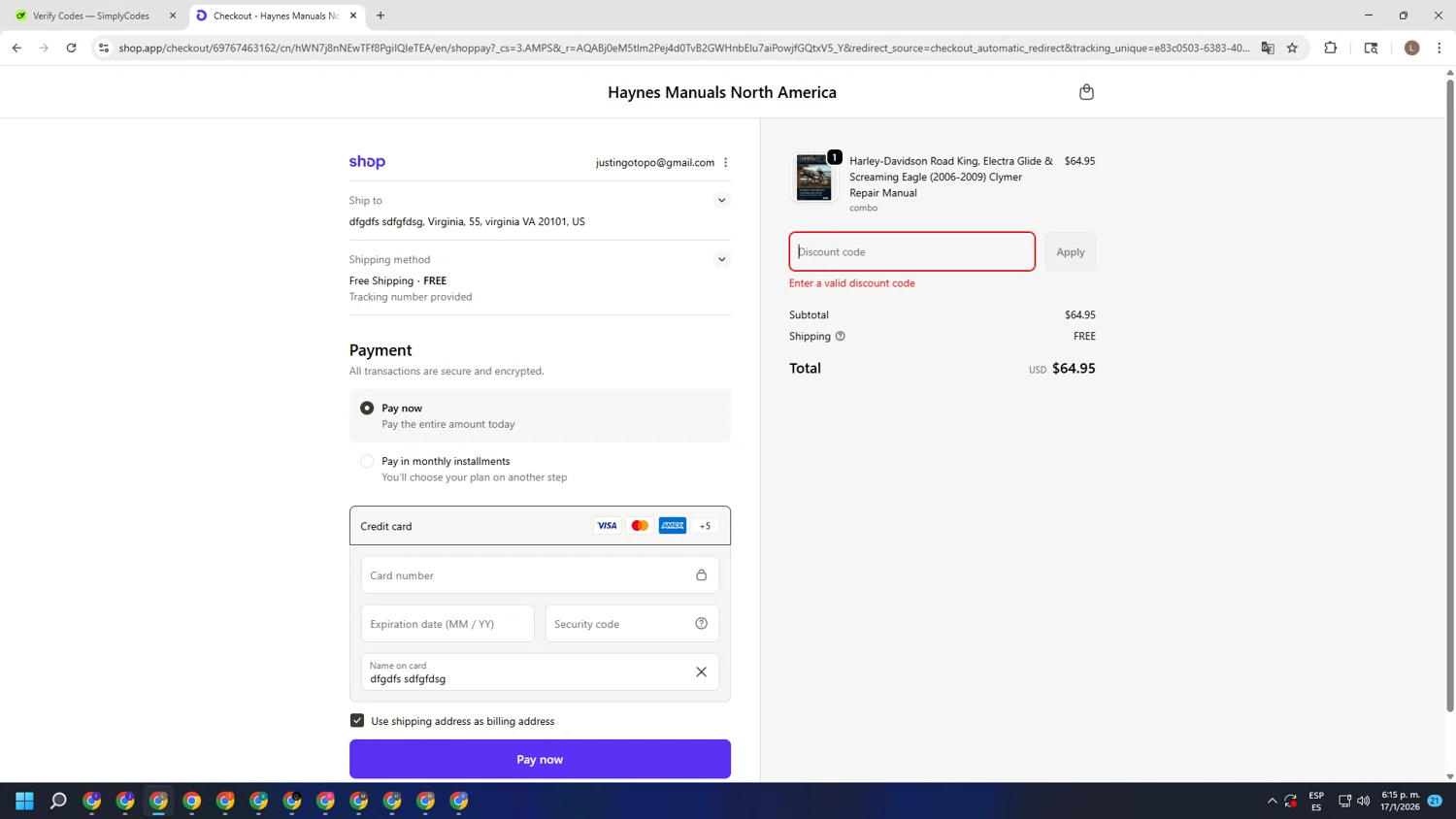Go forward in browser history
This screenshot has width=1456, height=819.
(44, 48)
